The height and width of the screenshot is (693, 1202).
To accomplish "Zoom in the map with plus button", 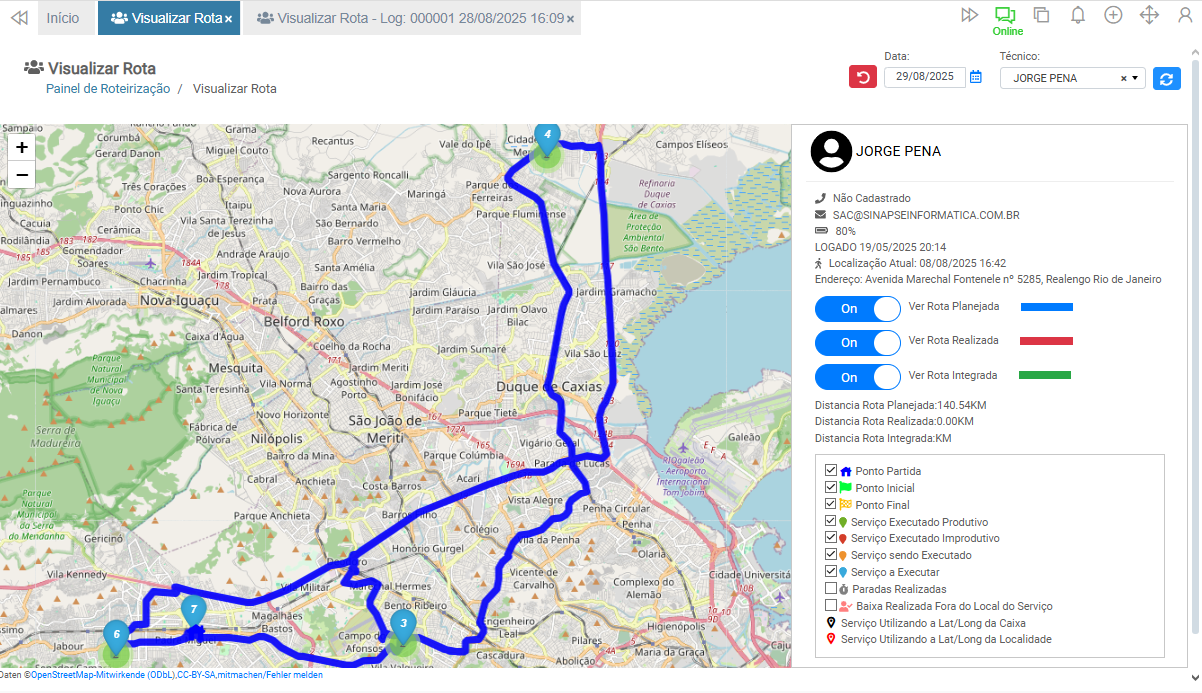I will tap(22, 147).
